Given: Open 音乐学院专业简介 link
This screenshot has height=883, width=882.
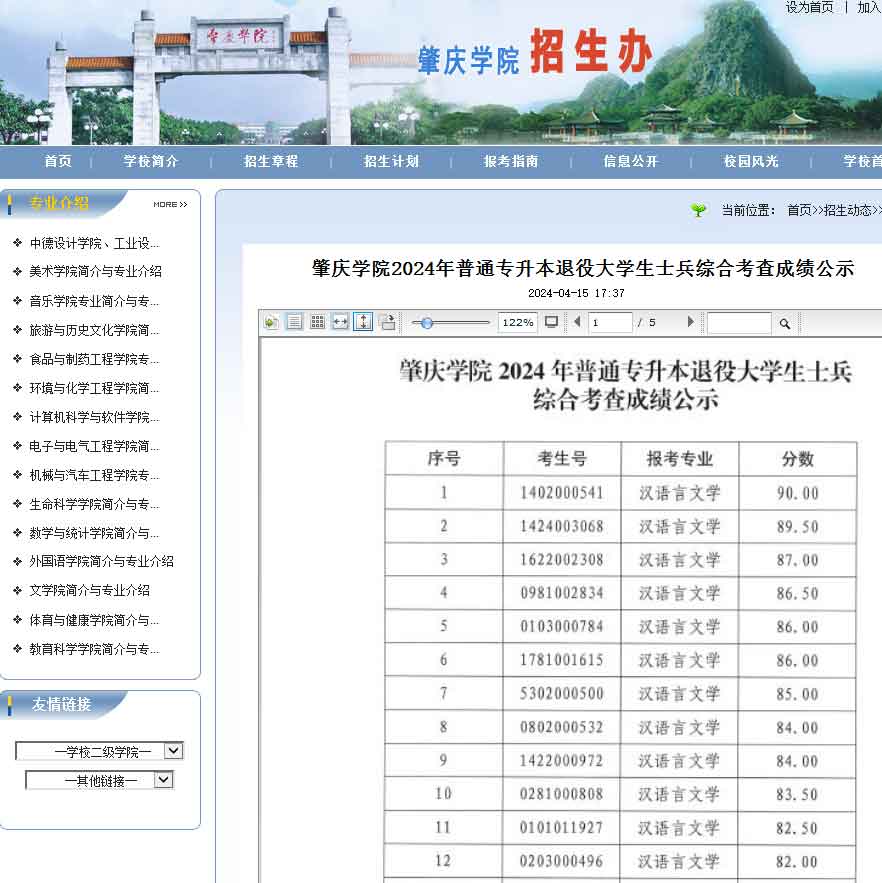Looking at the screenshot, I should pyautogui.click(x=94, y=301).
